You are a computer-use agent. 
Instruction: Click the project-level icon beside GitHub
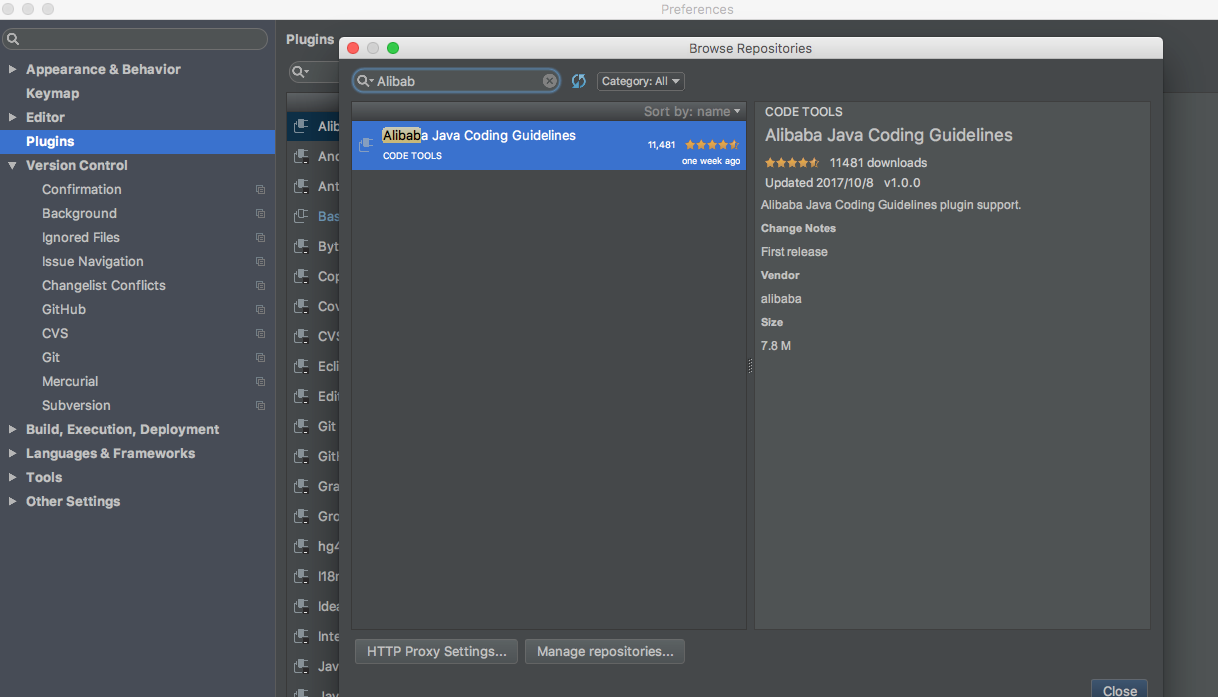260,309
